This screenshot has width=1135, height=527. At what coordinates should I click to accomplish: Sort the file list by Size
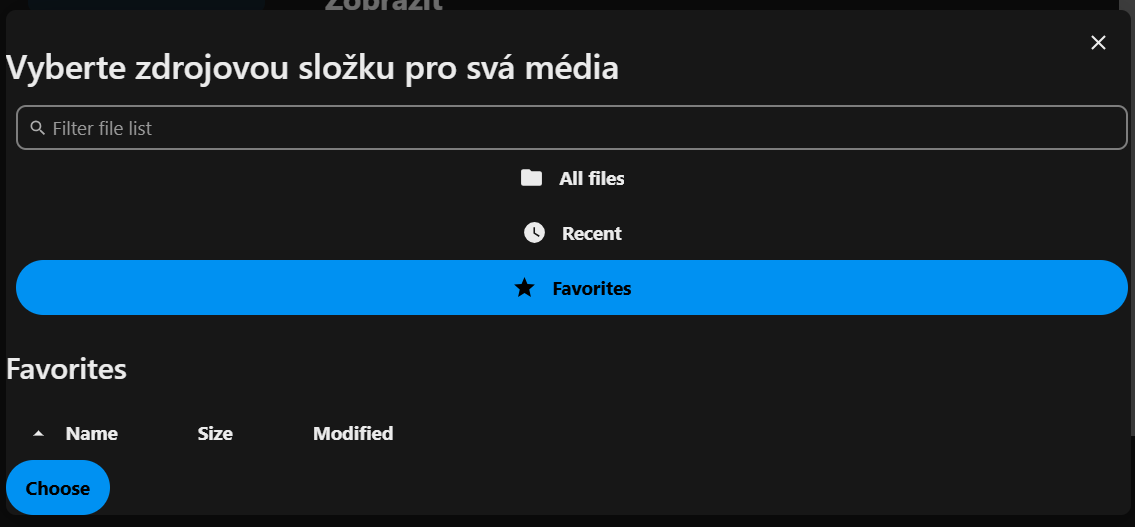coord(215,434)
